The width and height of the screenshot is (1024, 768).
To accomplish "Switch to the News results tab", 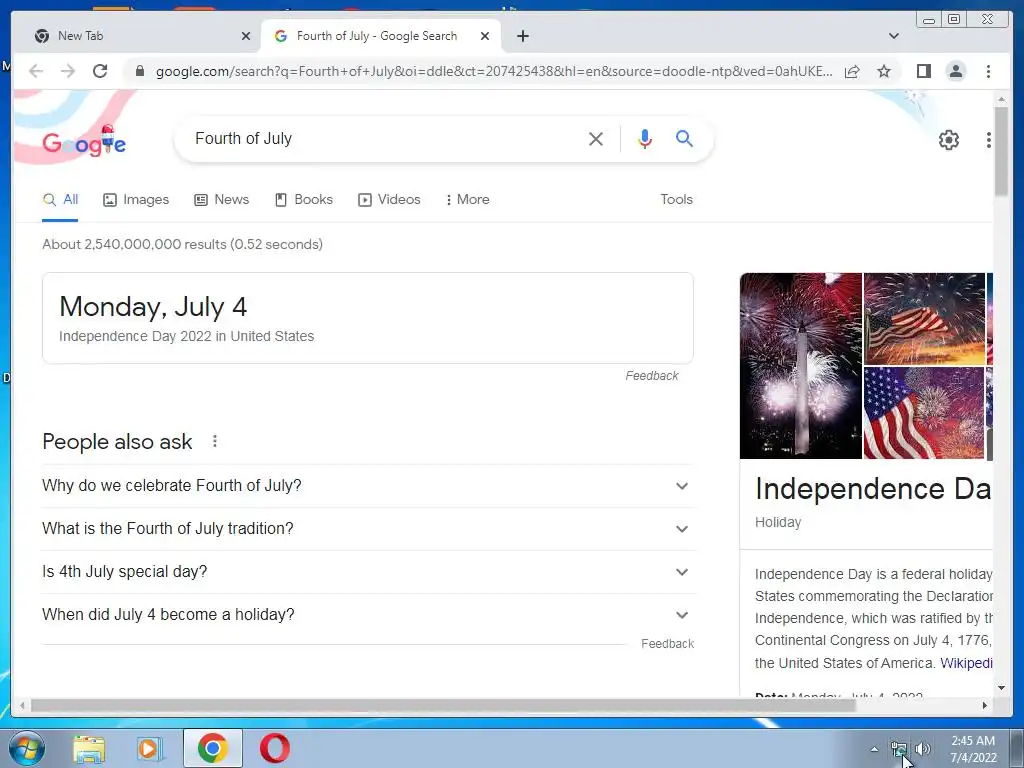I will [221, 200].
